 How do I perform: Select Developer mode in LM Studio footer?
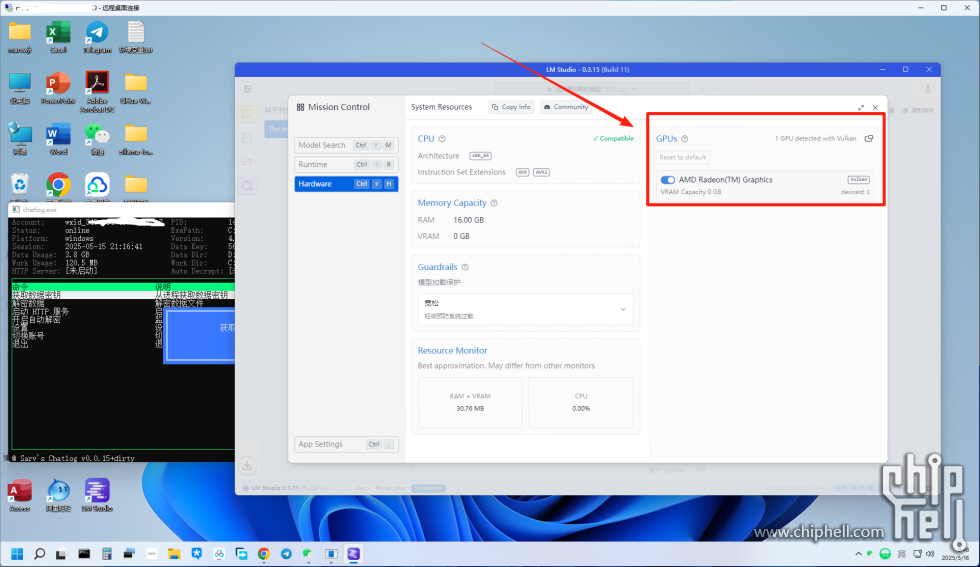click(x=428, y=488)
